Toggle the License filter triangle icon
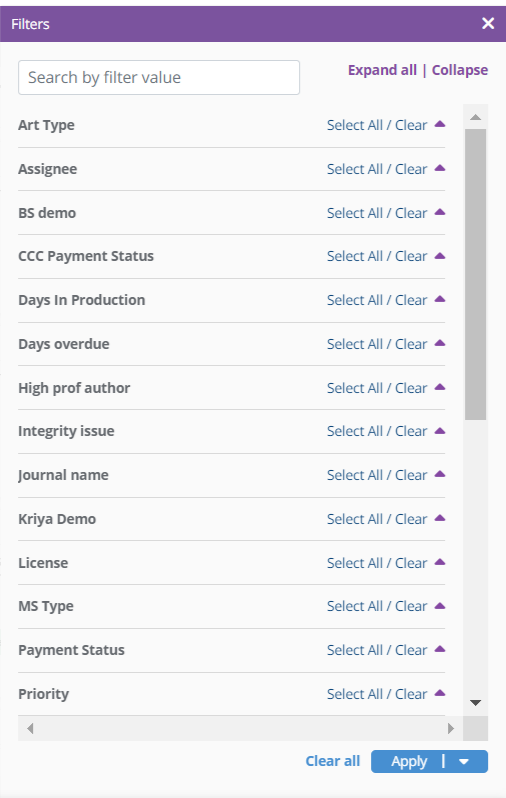This screenshot has width=506, height=798. pyautogui.click(x=440, y=562)
